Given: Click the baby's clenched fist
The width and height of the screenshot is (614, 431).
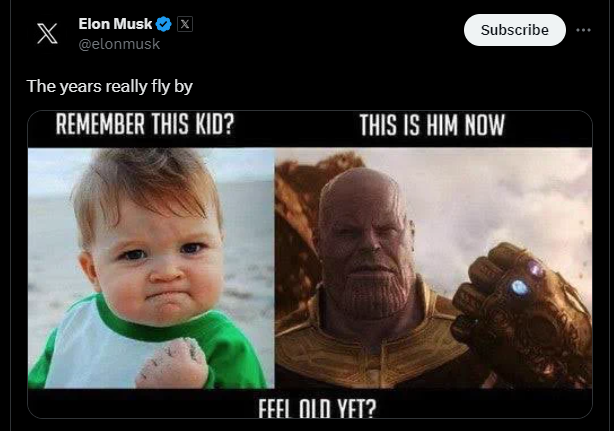Looking at the screenshot, I should tap(169, 362).
